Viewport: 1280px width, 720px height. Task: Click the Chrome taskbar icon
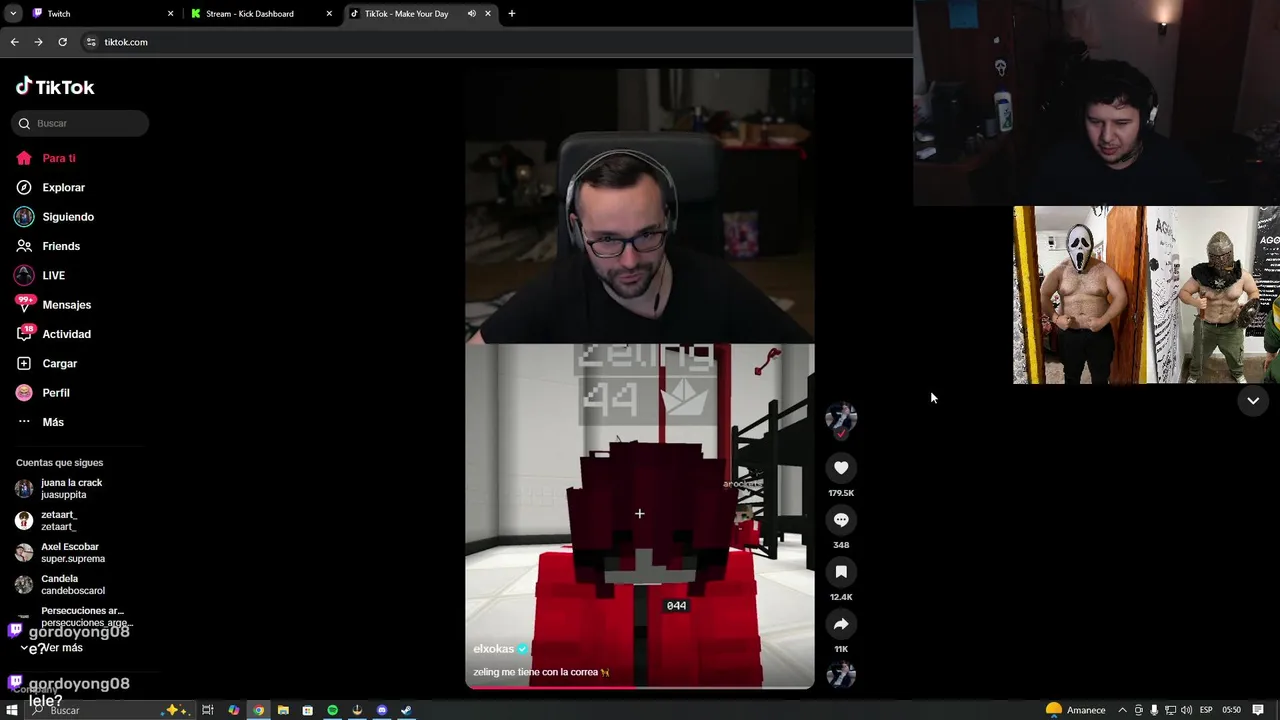click(x=259, y=710)
